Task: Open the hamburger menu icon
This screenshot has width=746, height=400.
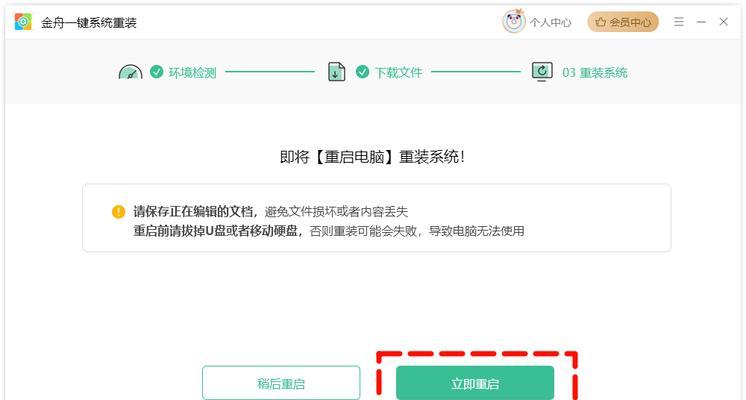Action: [679, 22]
